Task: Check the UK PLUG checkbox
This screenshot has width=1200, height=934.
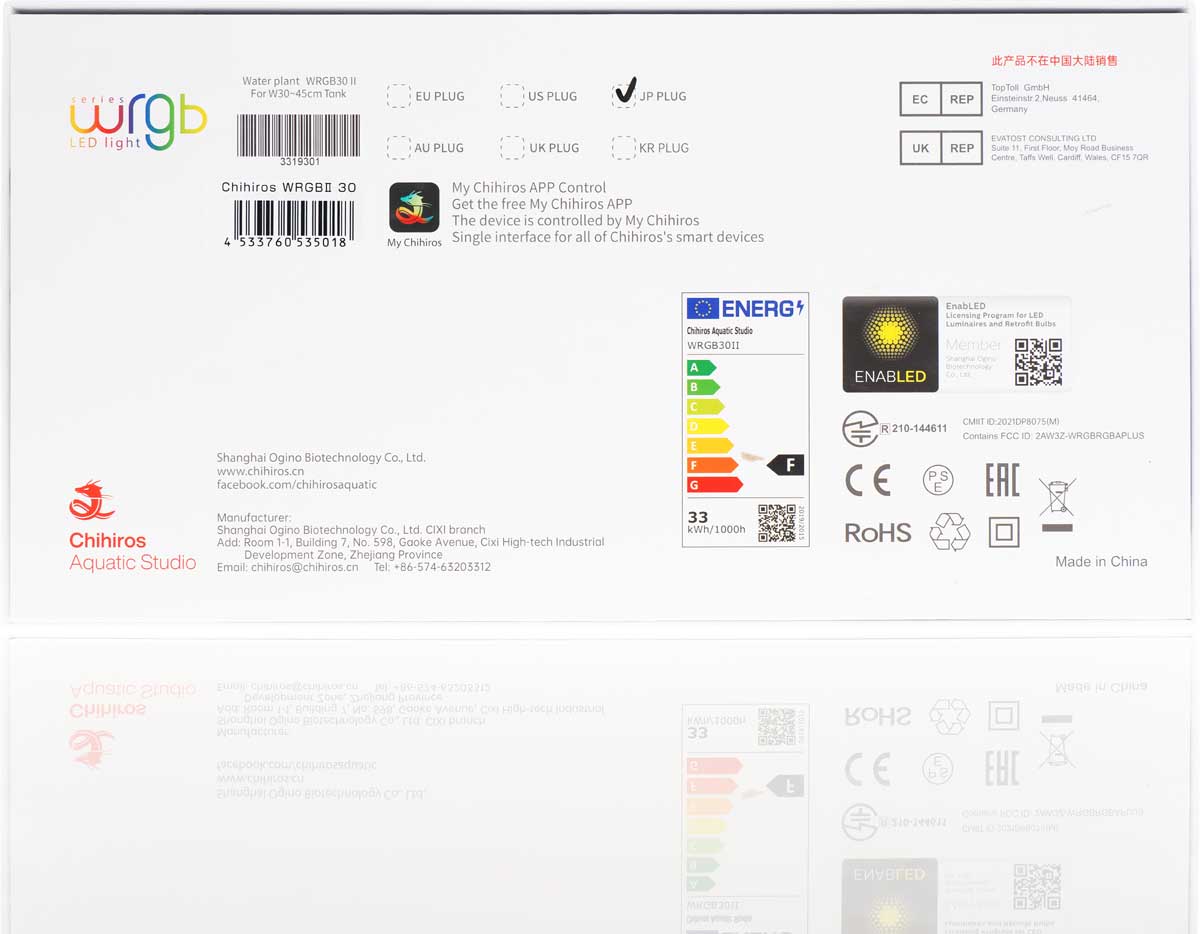Action: point(512,147)
